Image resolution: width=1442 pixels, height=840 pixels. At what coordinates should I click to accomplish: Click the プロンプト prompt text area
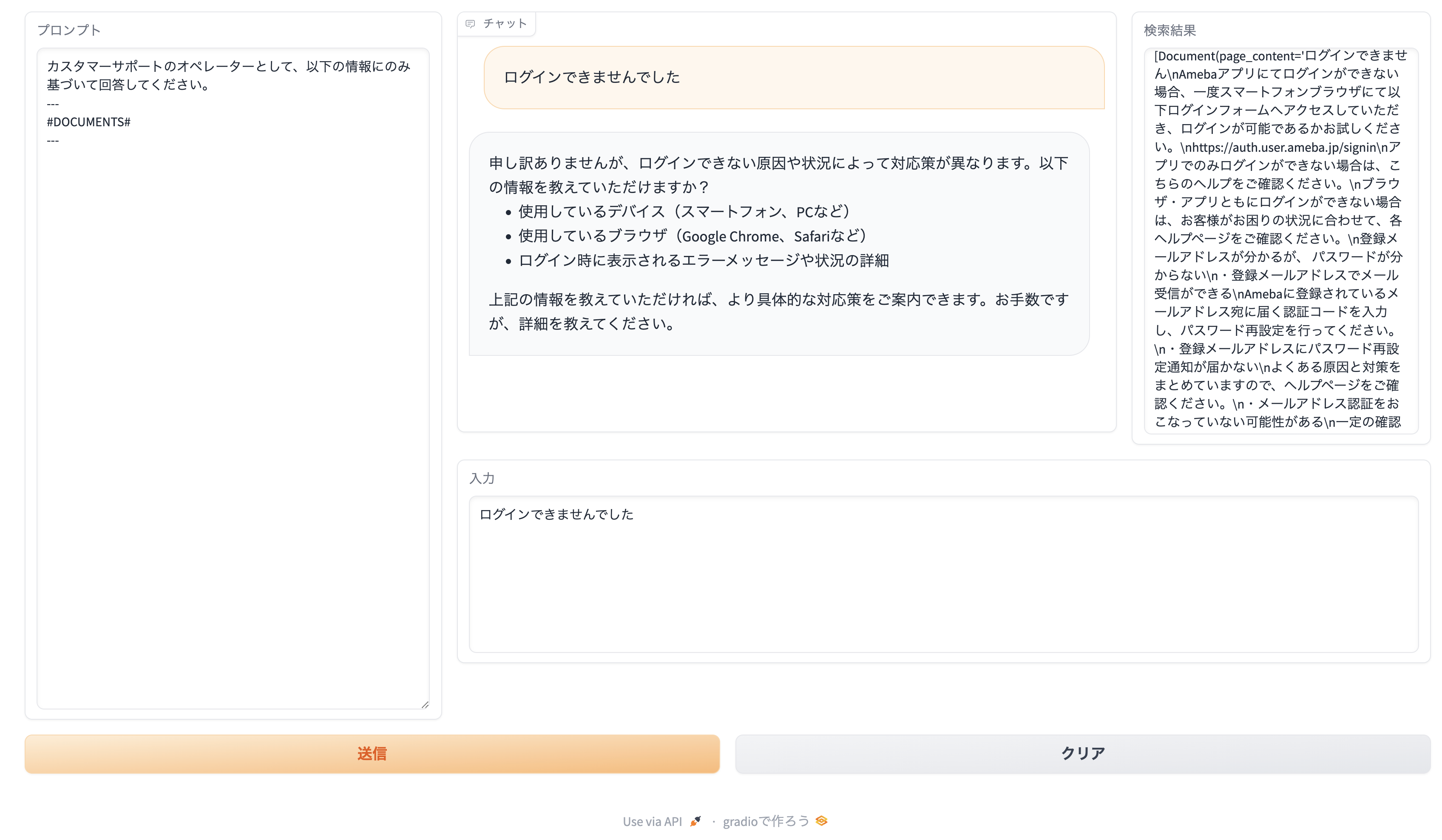[x=233, y=378]
